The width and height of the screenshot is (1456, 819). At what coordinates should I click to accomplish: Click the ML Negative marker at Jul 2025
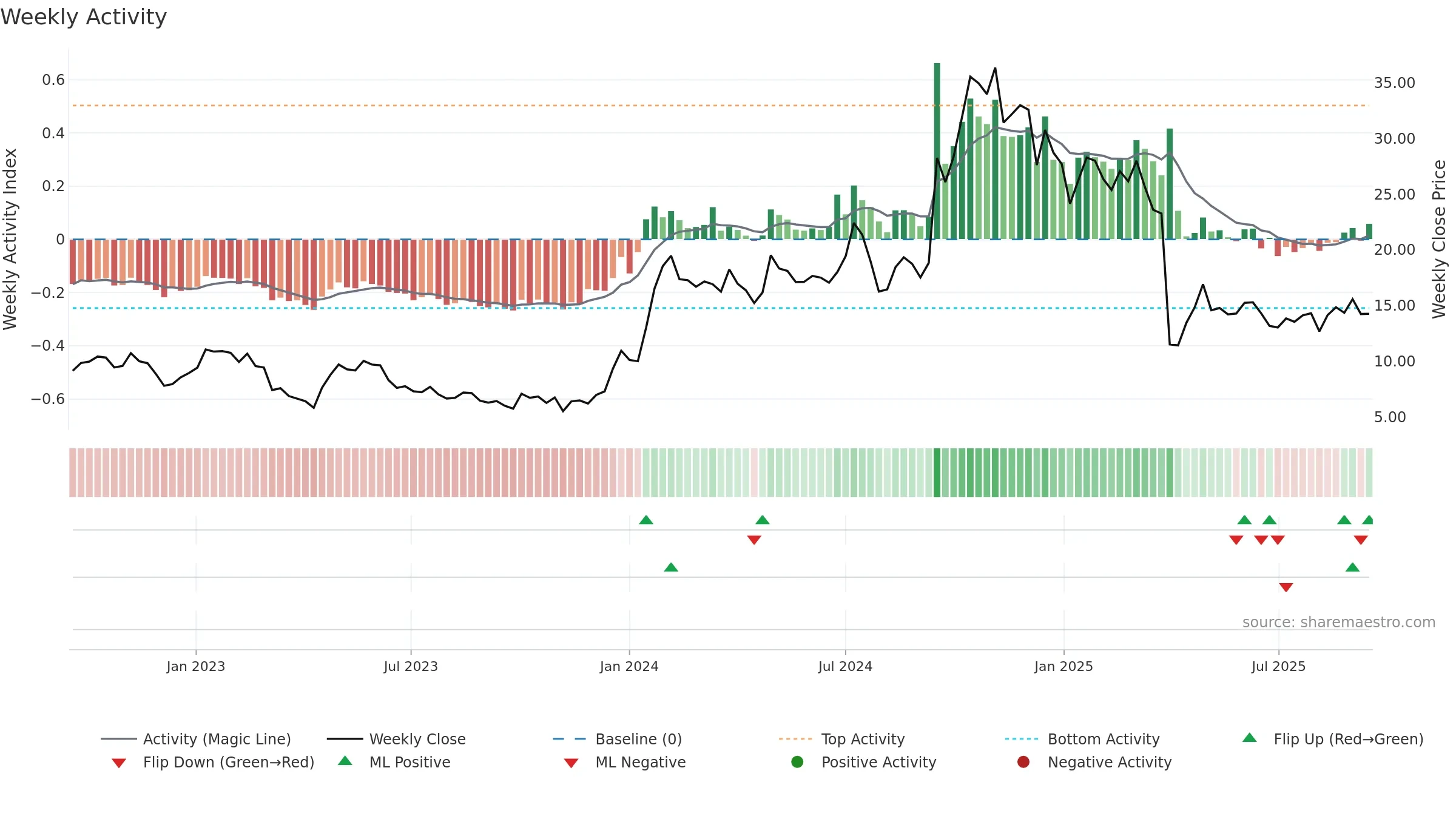[1286, 587]
